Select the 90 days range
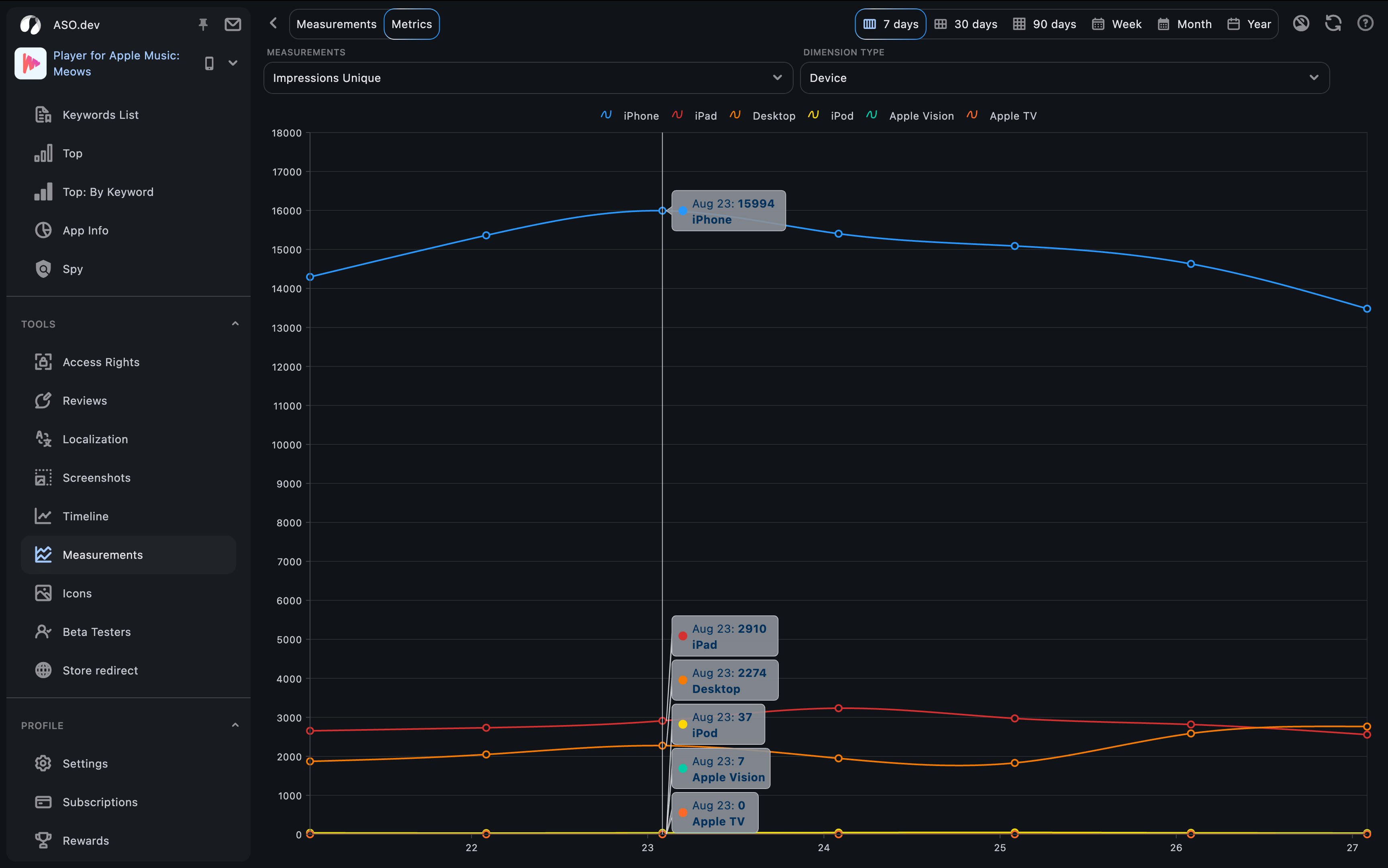This screenshot has width=1388, height=868. pyautogui.click(x=1045, y=24)
